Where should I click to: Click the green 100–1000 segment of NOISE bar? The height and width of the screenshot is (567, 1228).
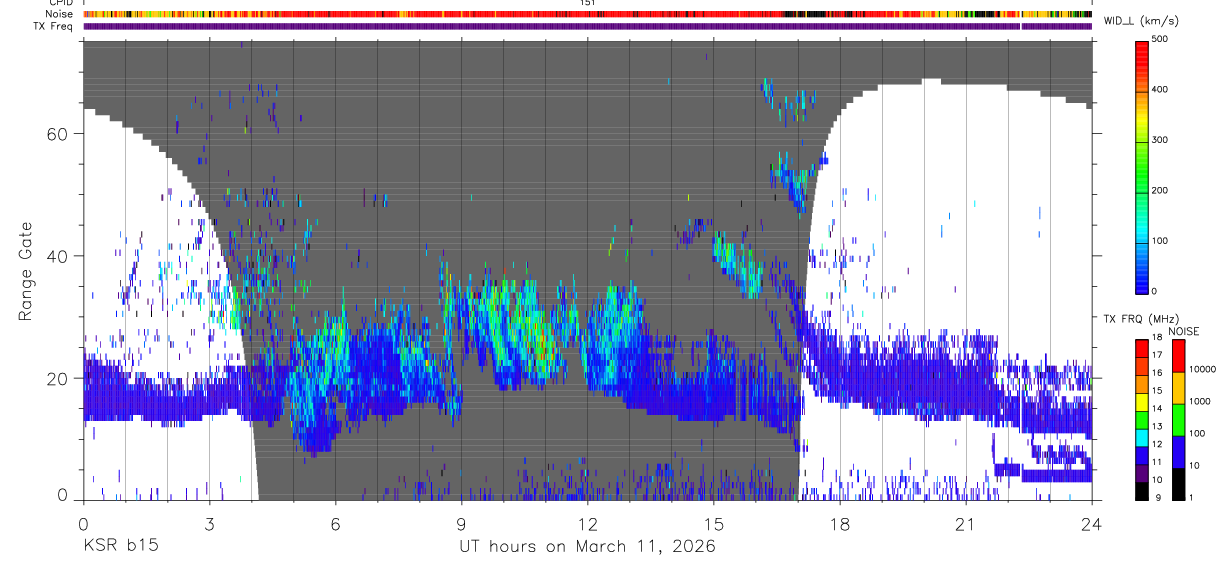click(1178, 420)
